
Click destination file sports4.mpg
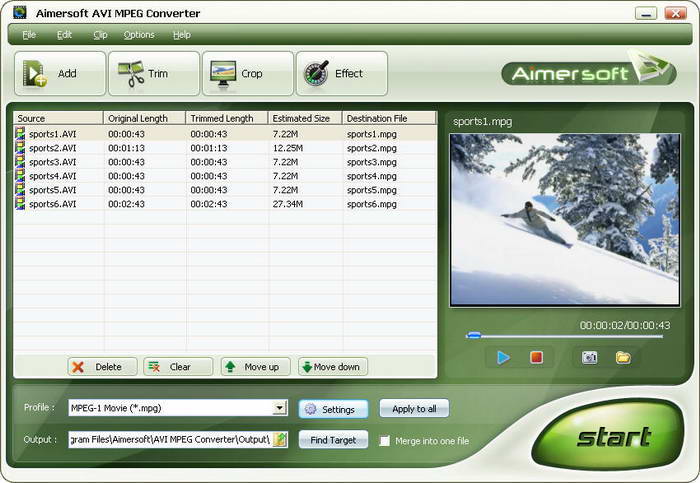372,176
